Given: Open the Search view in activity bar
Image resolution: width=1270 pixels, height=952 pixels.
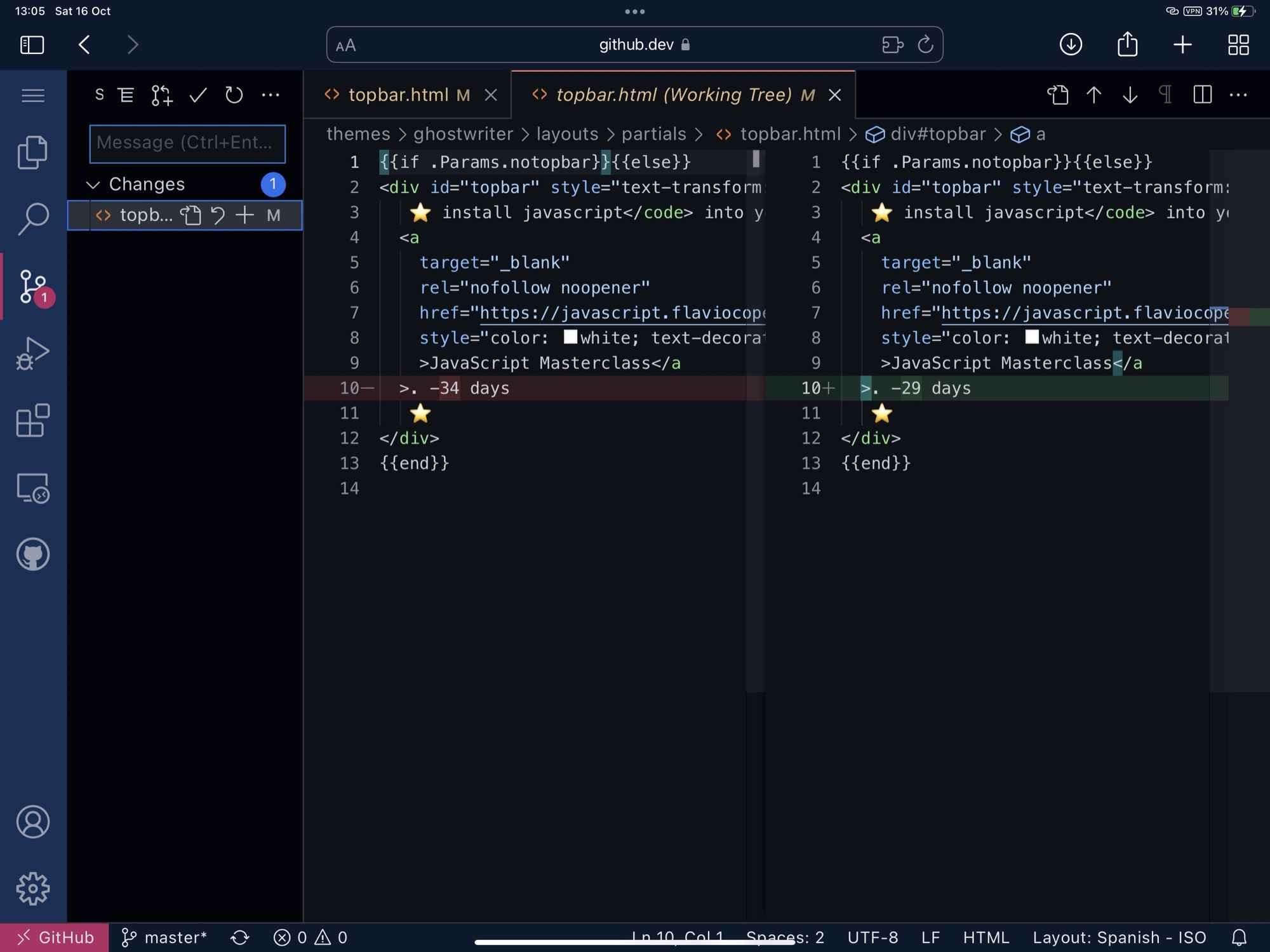Looking at the screenshot, I should click(32, 219).
